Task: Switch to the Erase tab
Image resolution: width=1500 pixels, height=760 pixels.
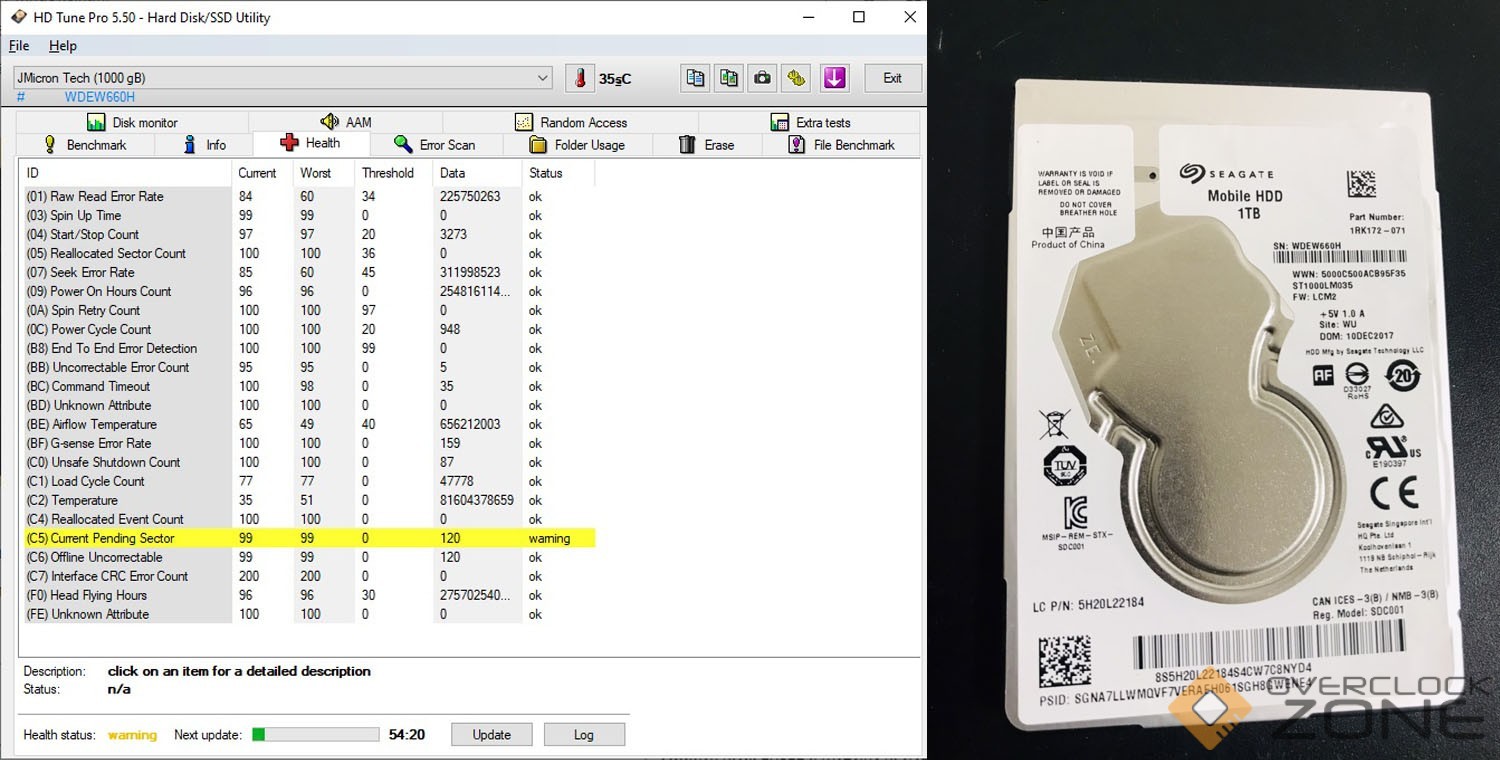Action: (x=707, y=145)
